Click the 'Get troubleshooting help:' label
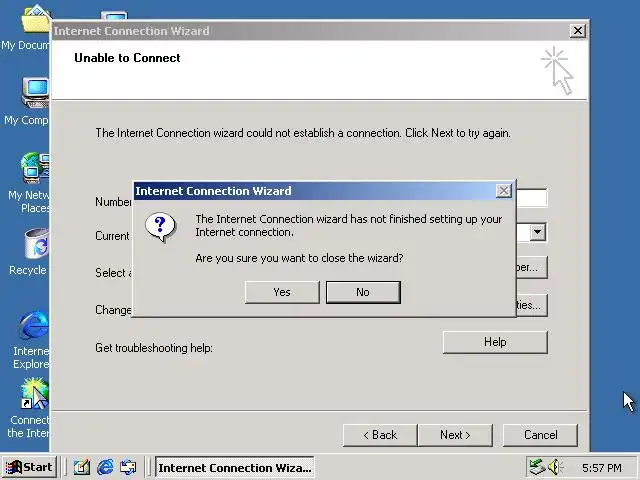The height and width of the screenshot is (480, 640). 154,348
